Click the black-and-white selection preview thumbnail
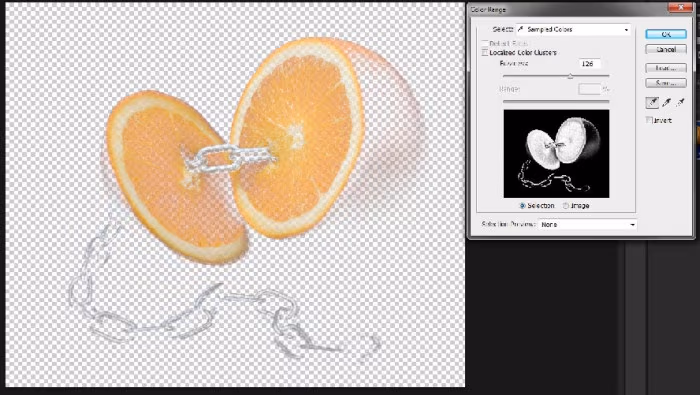This screenshot has width=700, height=395. 556,154
